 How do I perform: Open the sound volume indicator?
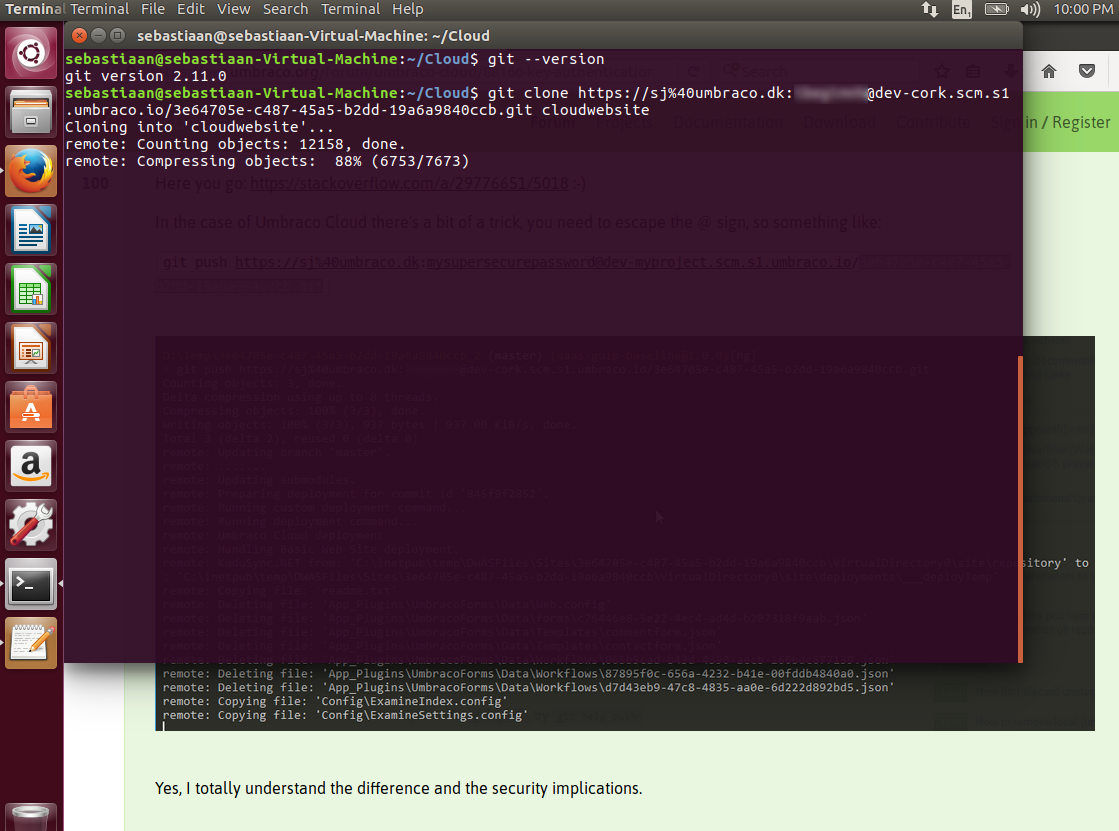click(1030, 9)
